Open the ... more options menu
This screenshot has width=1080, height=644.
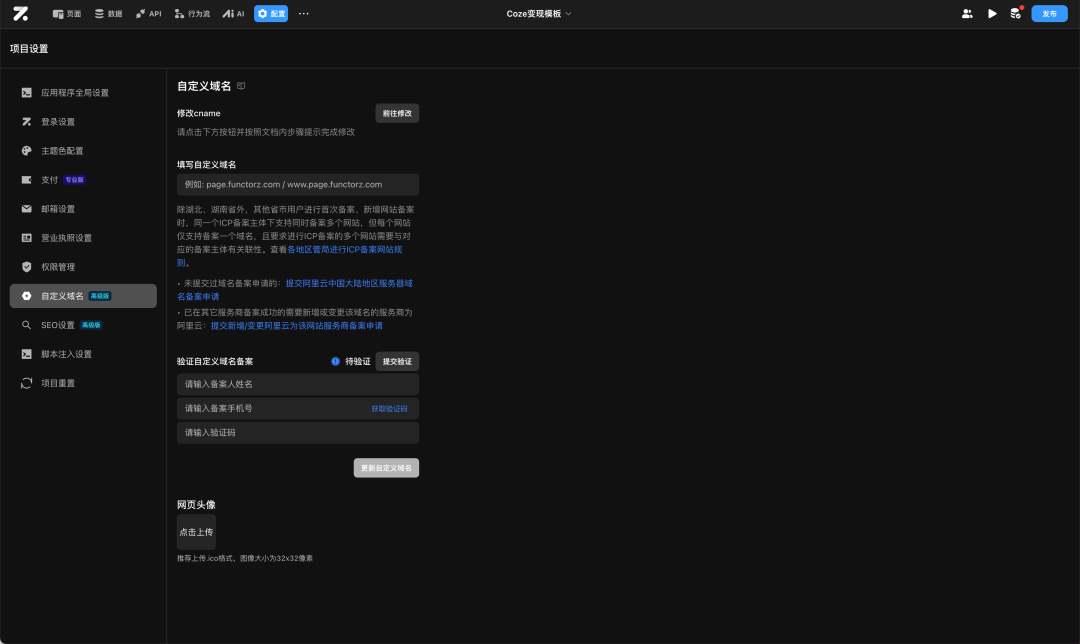point(303,13)
